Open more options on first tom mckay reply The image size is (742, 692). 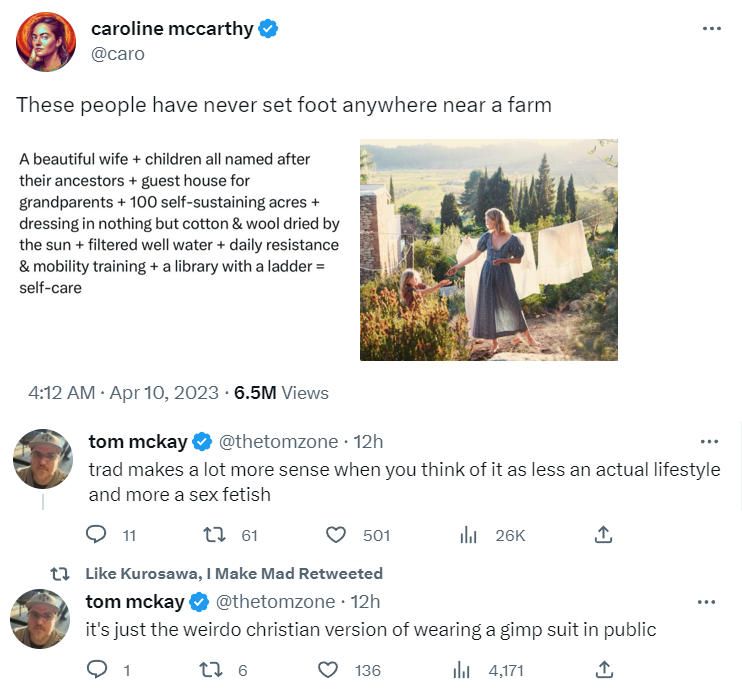[x=709, y=441]
